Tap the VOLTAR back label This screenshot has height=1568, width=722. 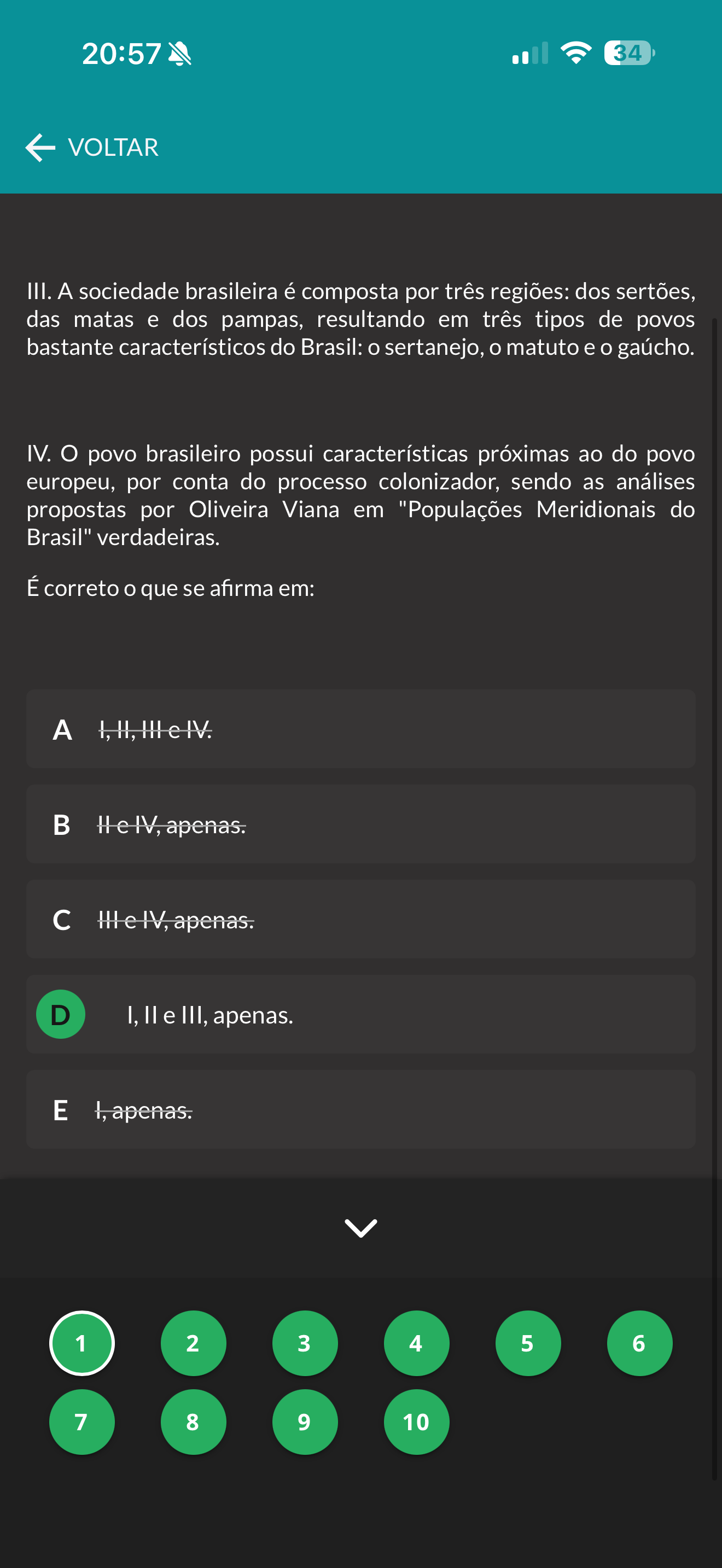point(113,148)
